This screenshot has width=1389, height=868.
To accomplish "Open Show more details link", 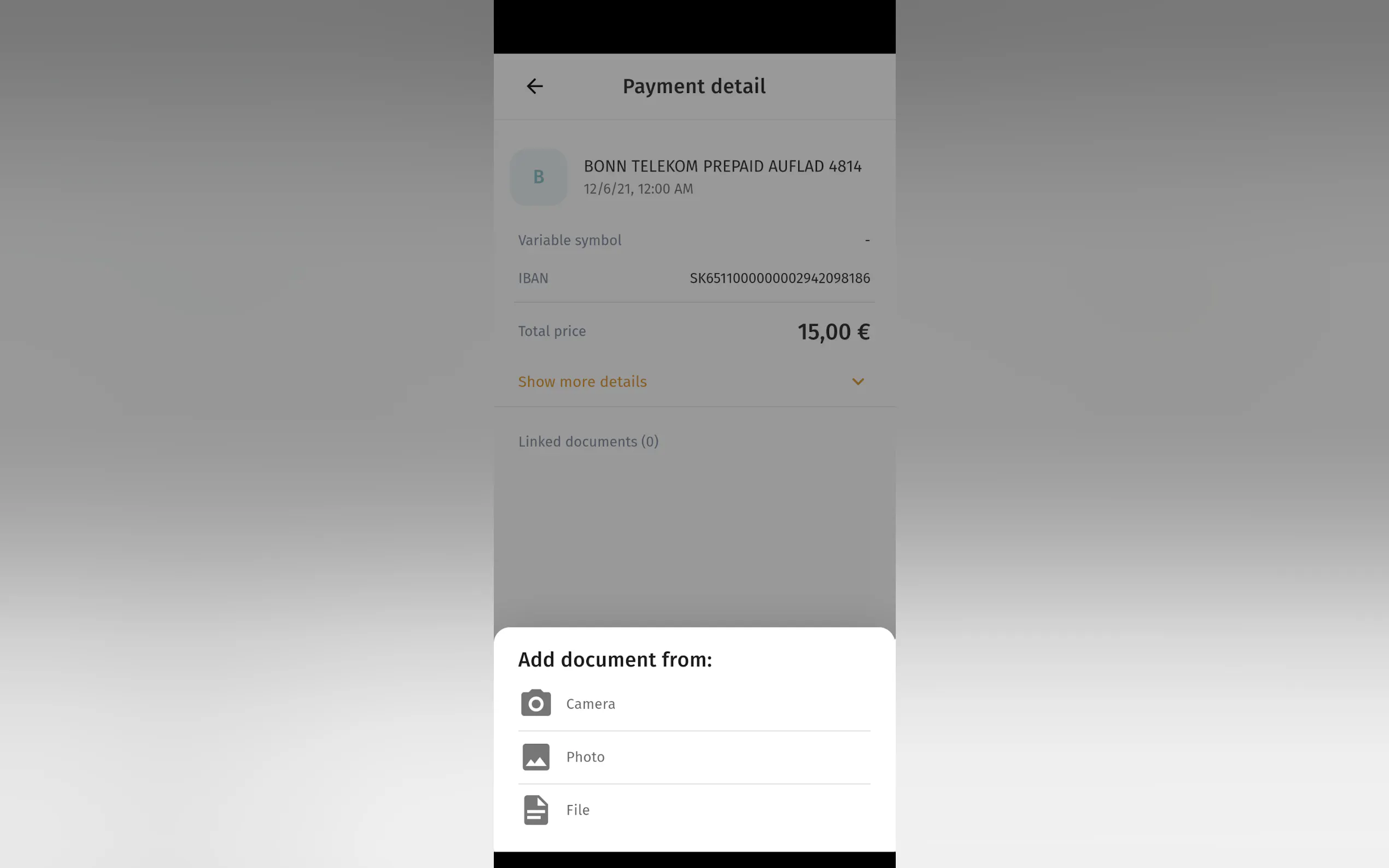I will 582,382.
